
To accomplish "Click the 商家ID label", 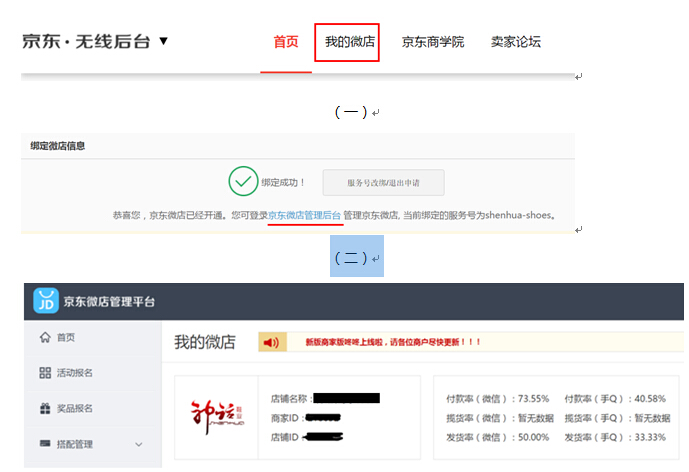I will pyautogui.click(x=287, y=418).
